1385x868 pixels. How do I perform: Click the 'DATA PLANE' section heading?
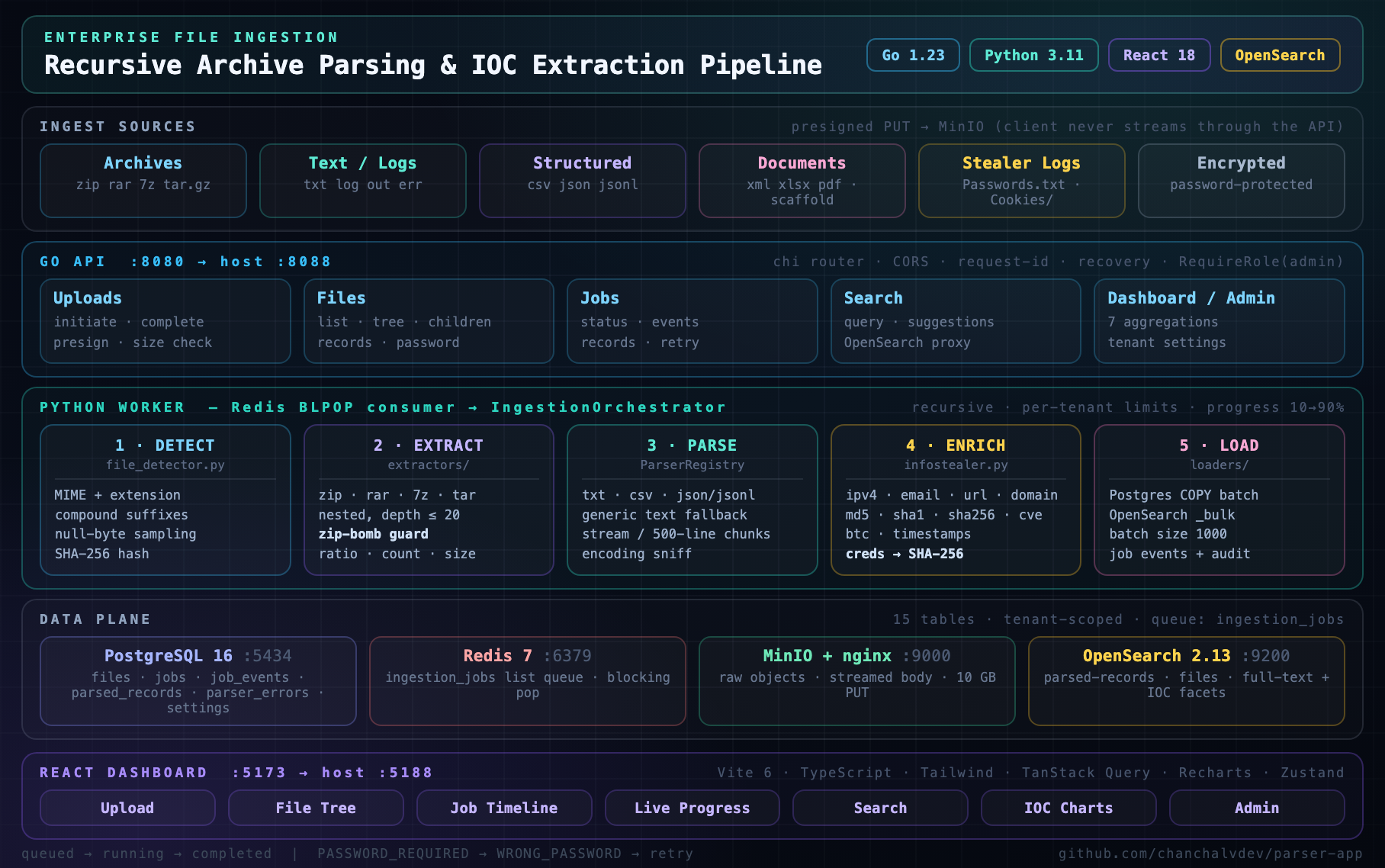point(95,619)
